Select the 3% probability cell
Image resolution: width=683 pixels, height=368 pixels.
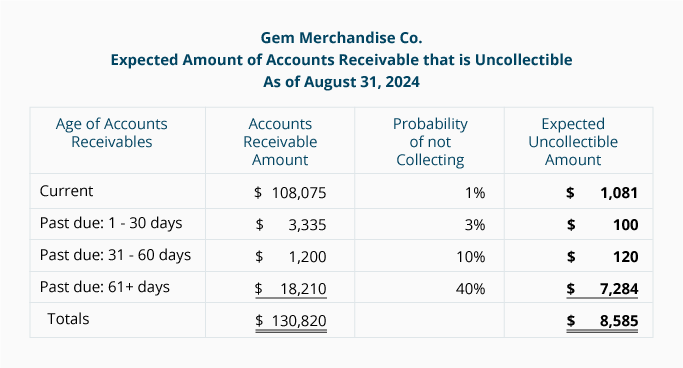click(x=475, y=225)
